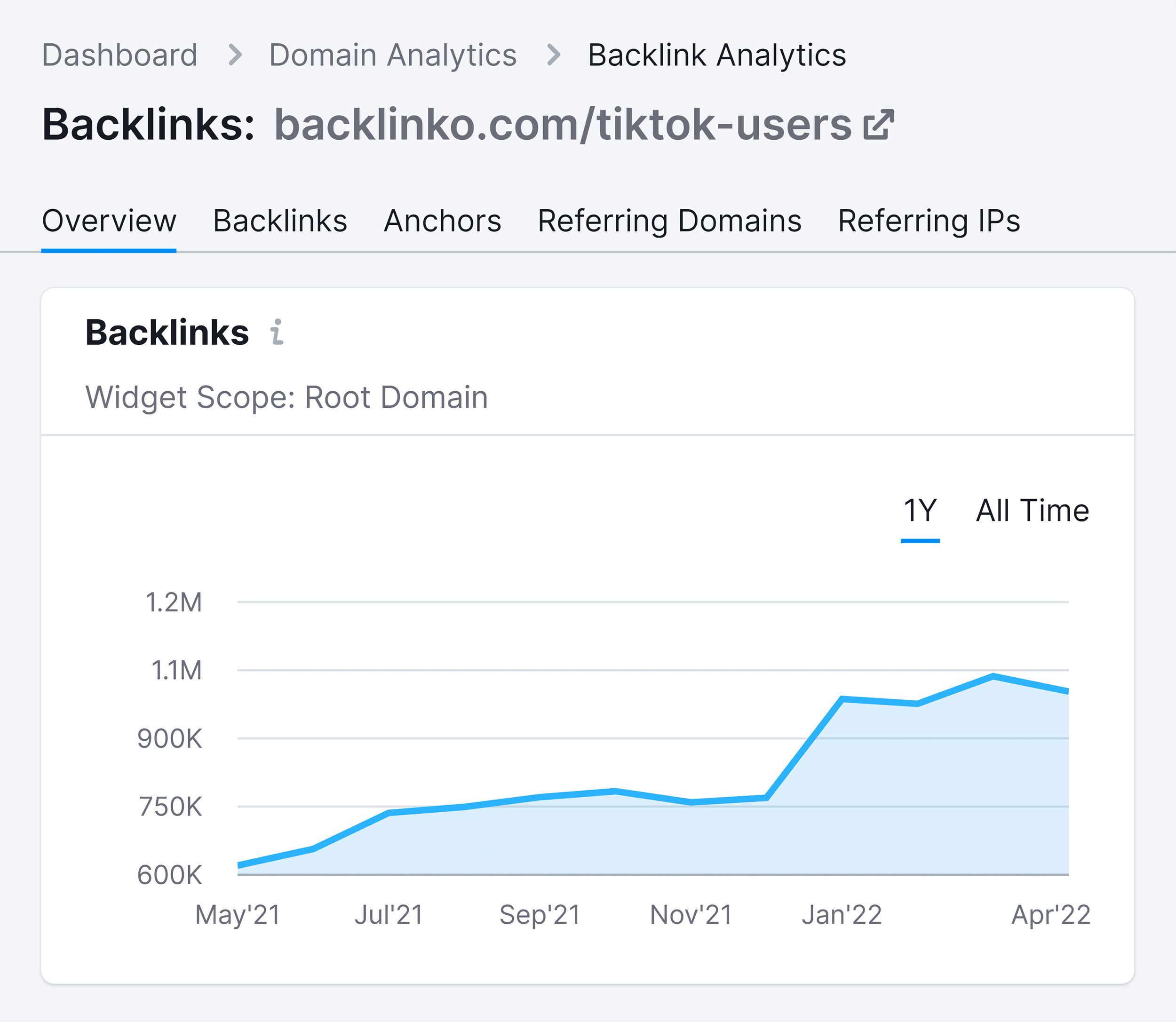Open external link icon beside tiktok-users URL
Image resolution: width=1176 pixels, height=1022 pixels.
pos(878,124)
